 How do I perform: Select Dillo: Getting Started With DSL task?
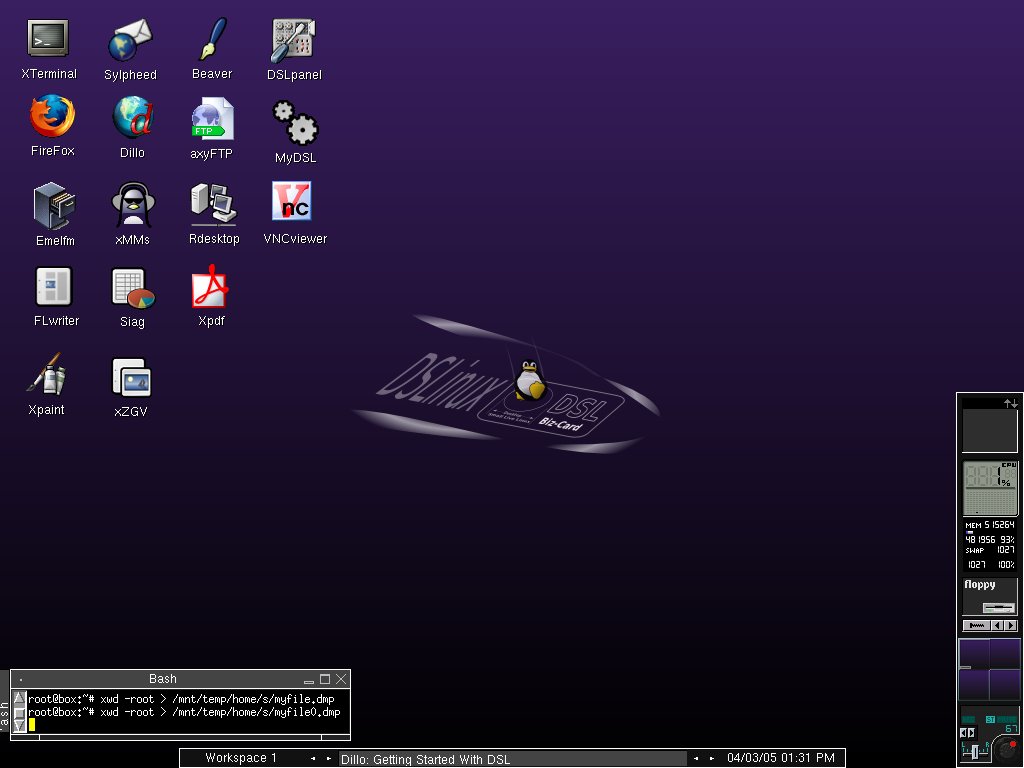[x=513, y=759]
